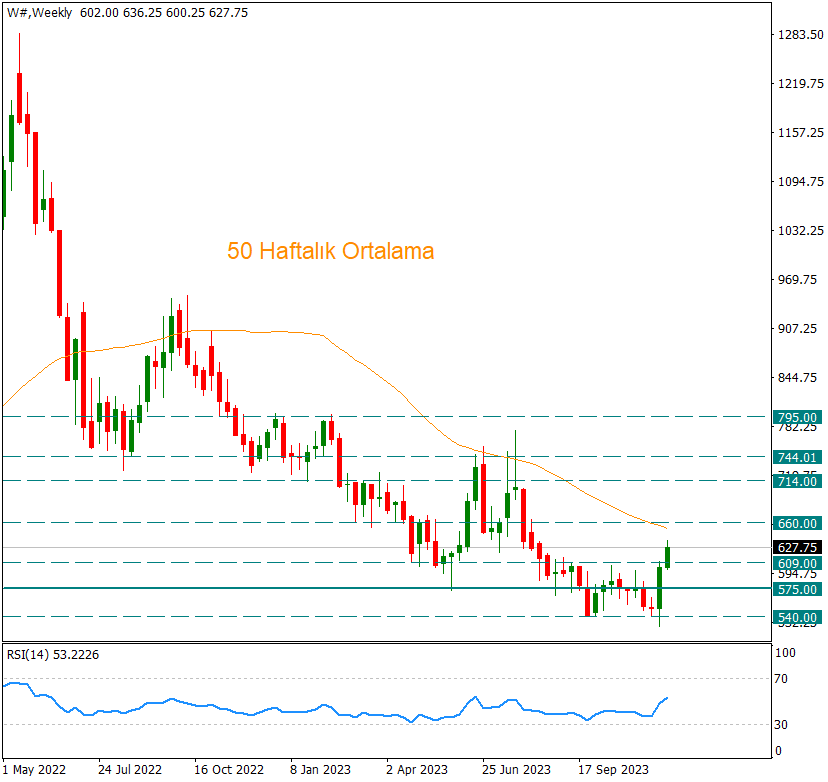This screenshot has height=782, width=828.
Task: Click the 1219.75 price axis label
Action: point(801,83)
